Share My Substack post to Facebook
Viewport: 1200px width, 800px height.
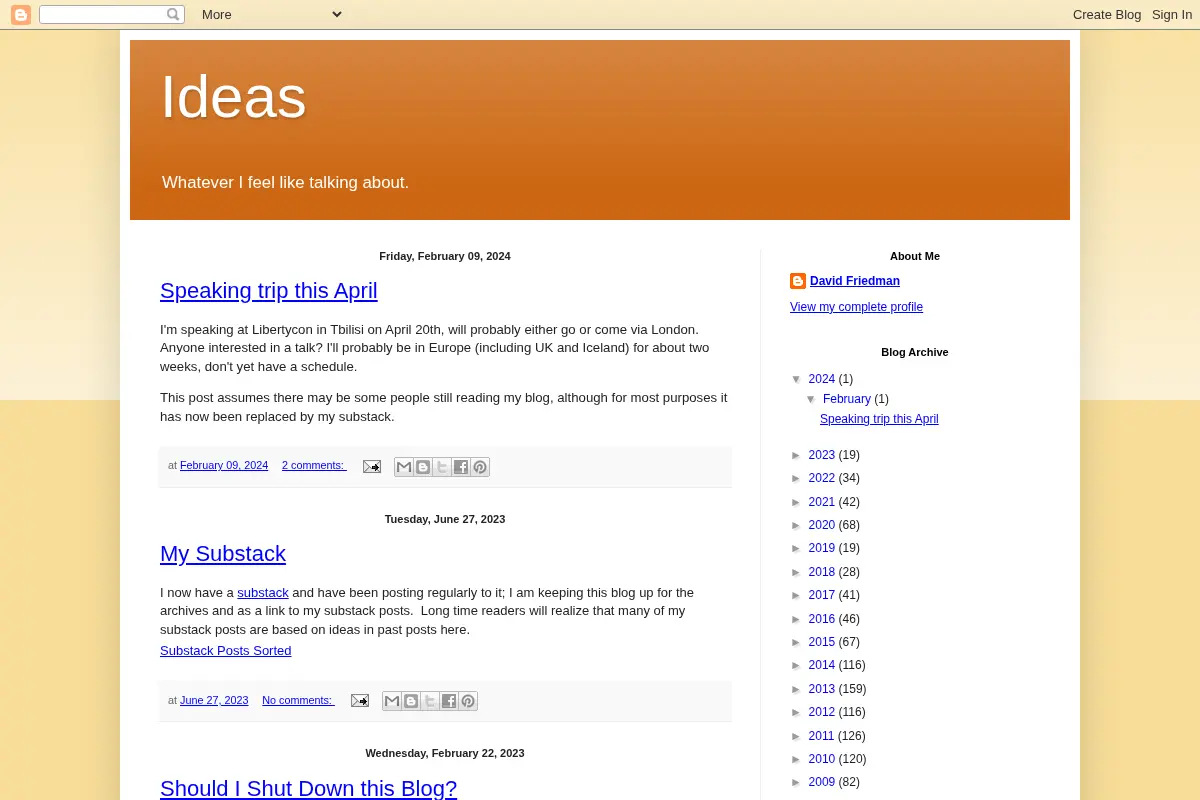click(449, 701)
